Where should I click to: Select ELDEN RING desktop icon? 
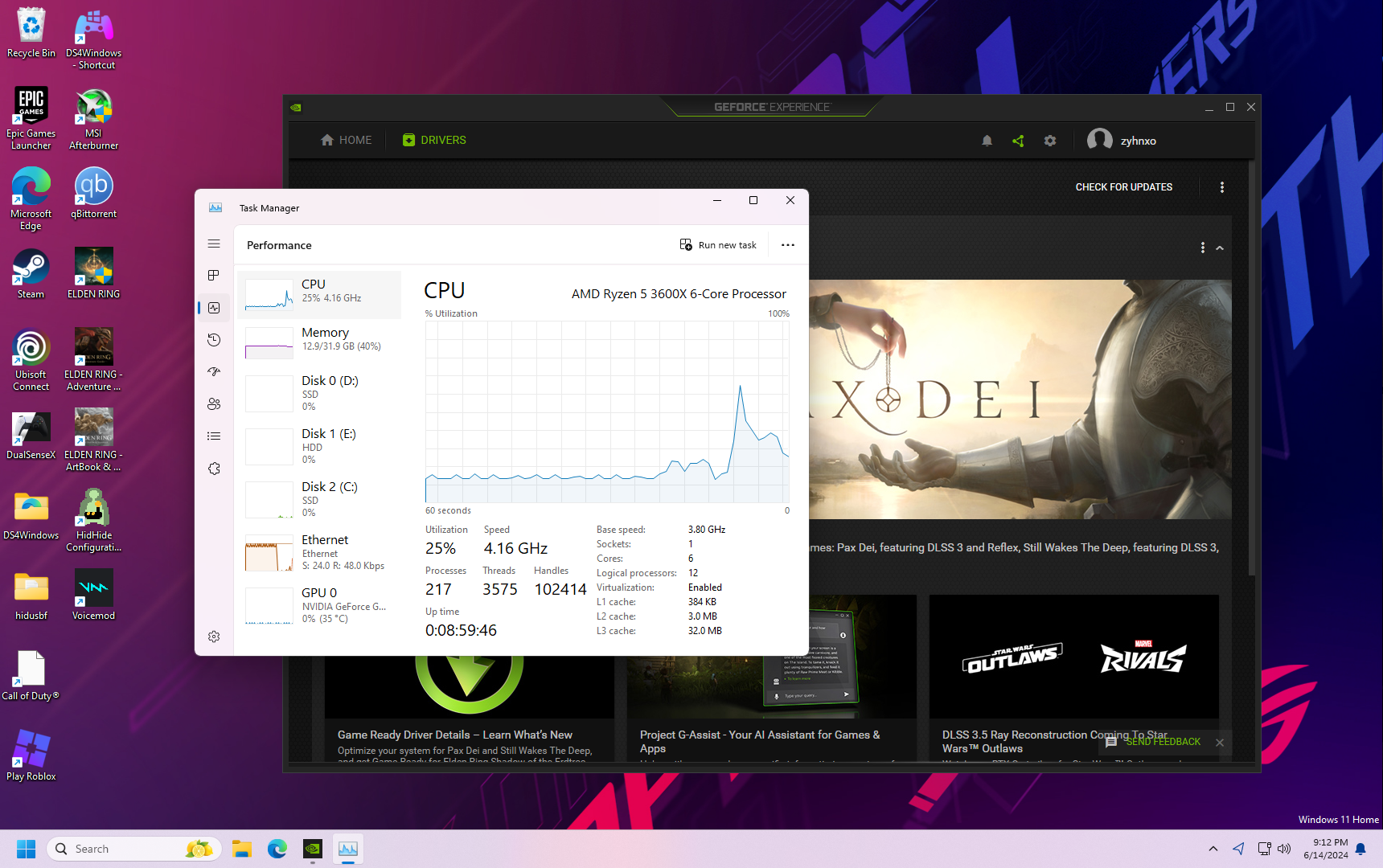[94, 273]
